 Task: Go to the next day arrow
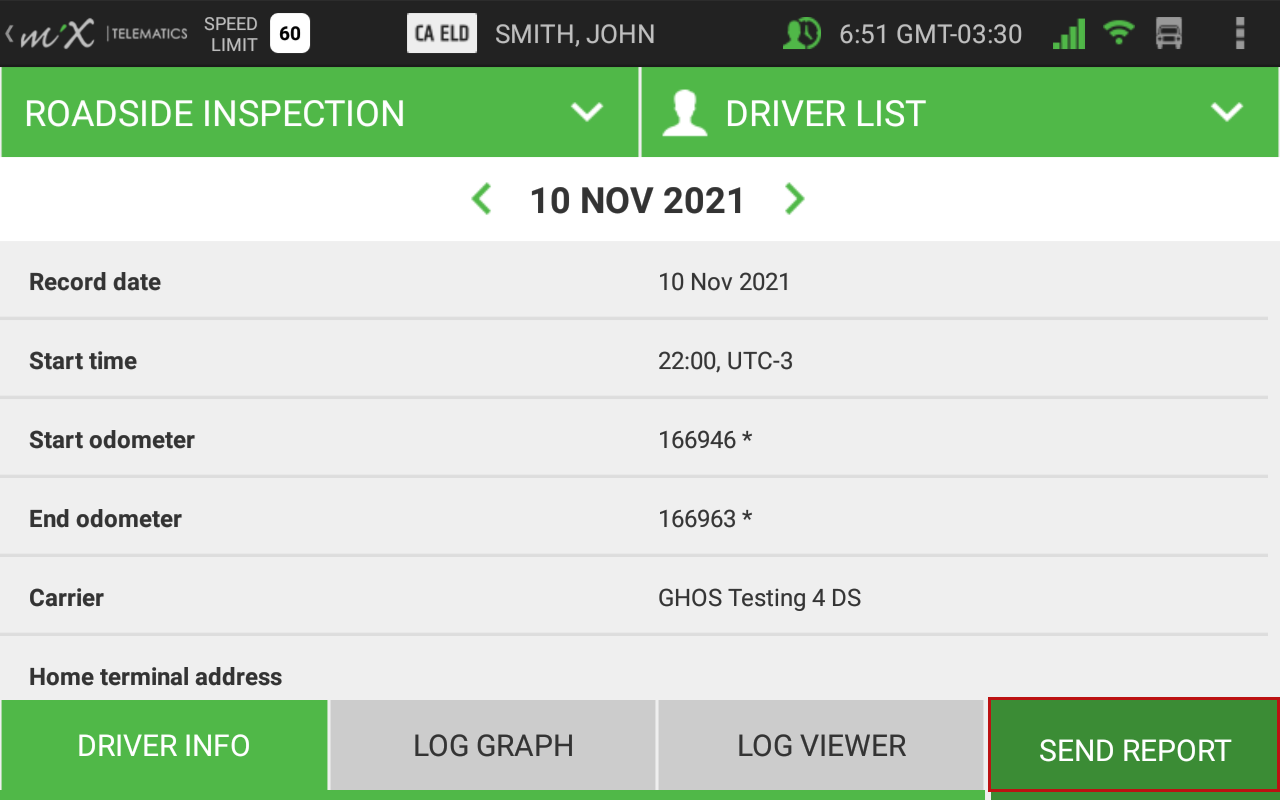pos(795,199)
